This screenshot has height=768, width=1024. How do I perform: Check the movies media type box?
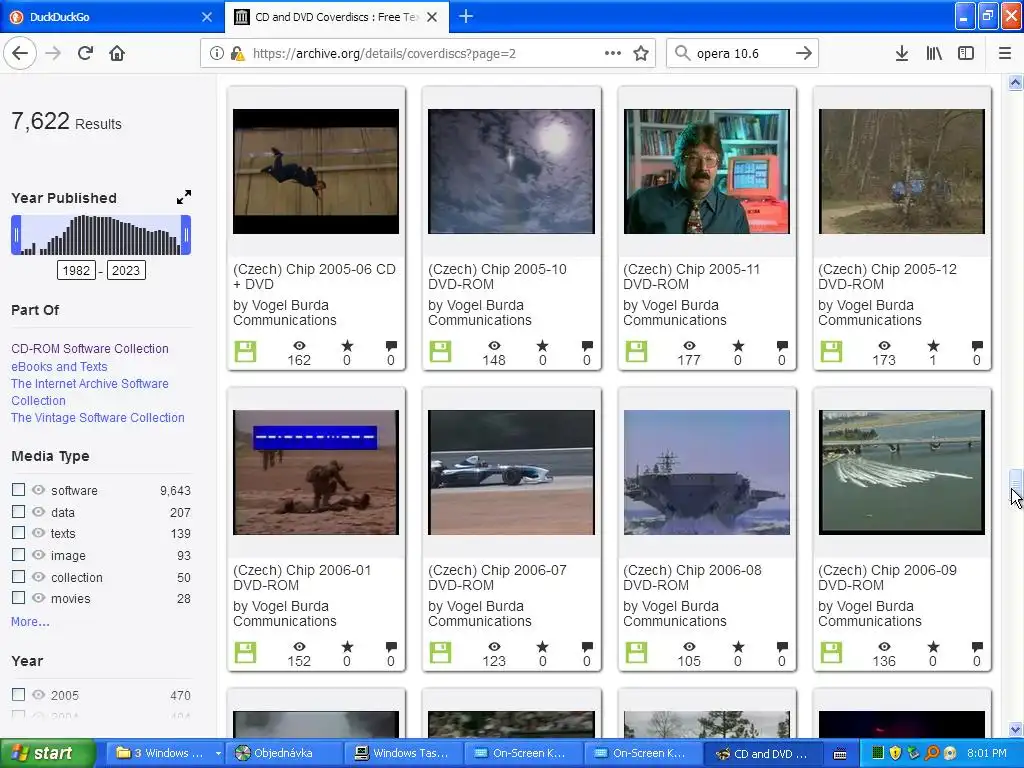click(x=18, y=598)
